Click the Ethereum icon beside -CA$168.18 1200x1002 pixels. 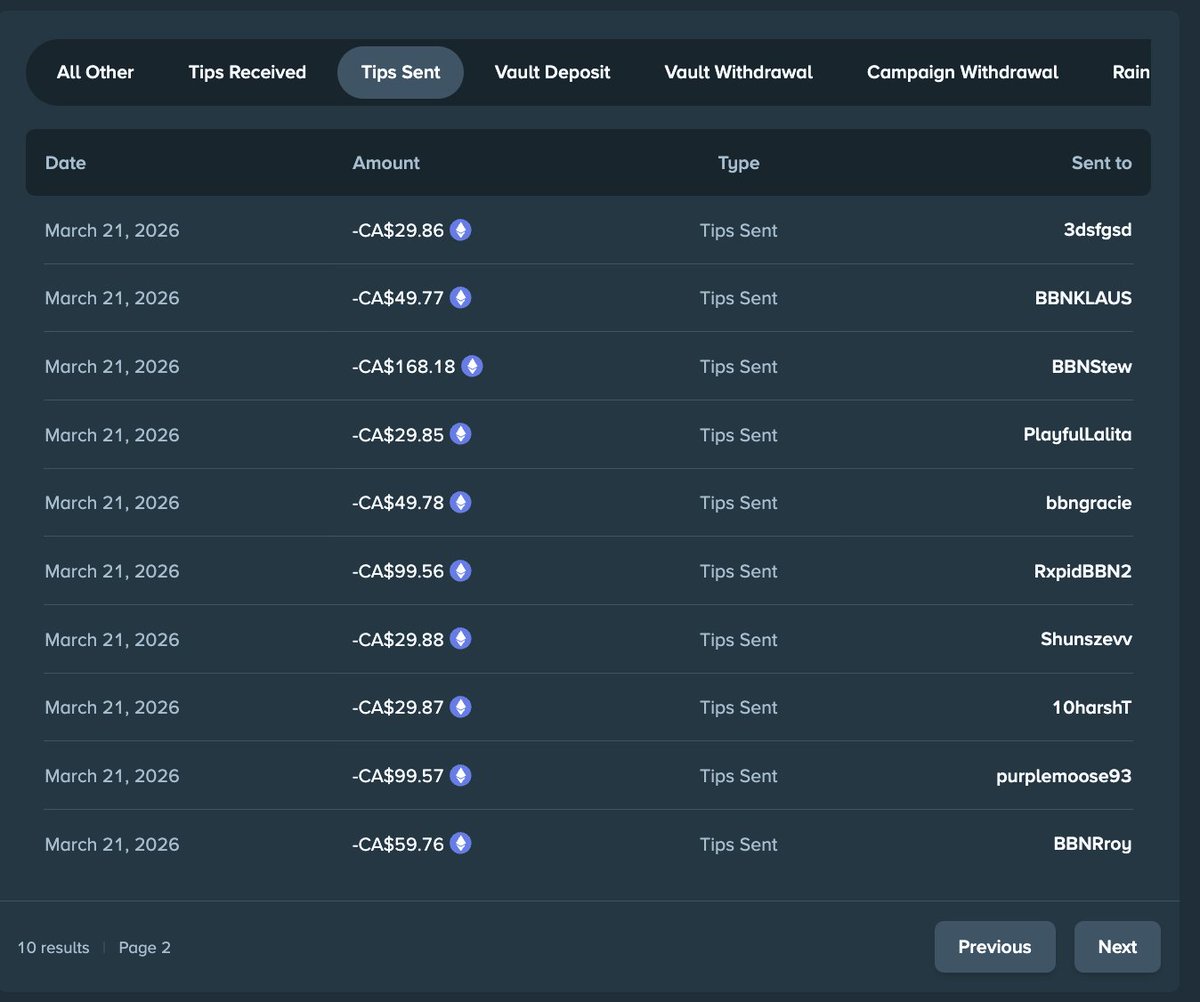point(472,366)
